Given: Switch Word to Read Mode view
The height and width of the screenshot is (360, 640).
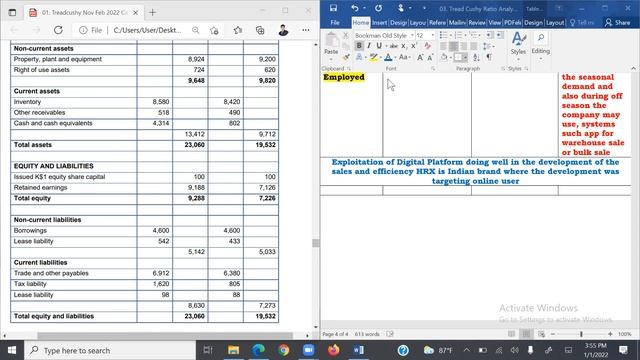Looking at the screenshot, I should 511,334.
